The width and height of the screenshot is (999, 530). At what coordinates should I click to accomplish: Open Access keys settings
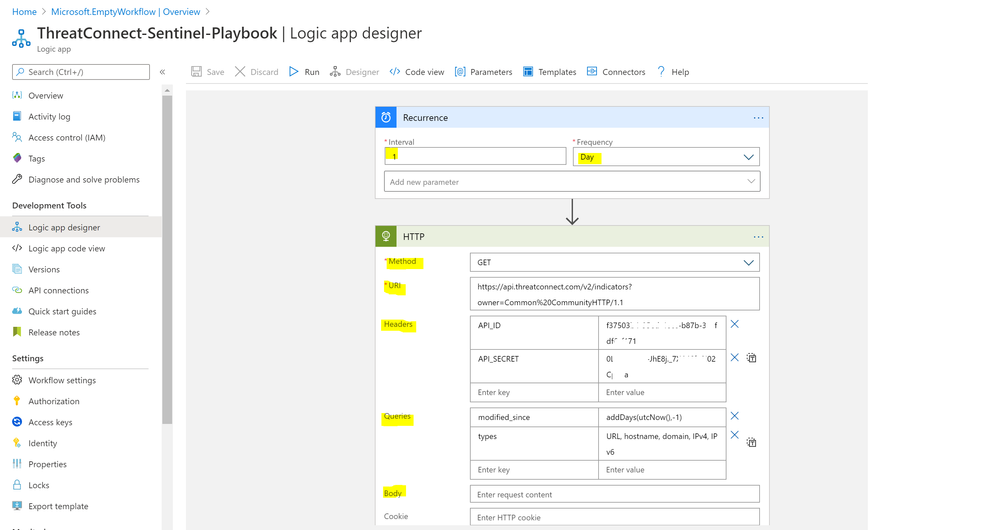coord(50,422)
